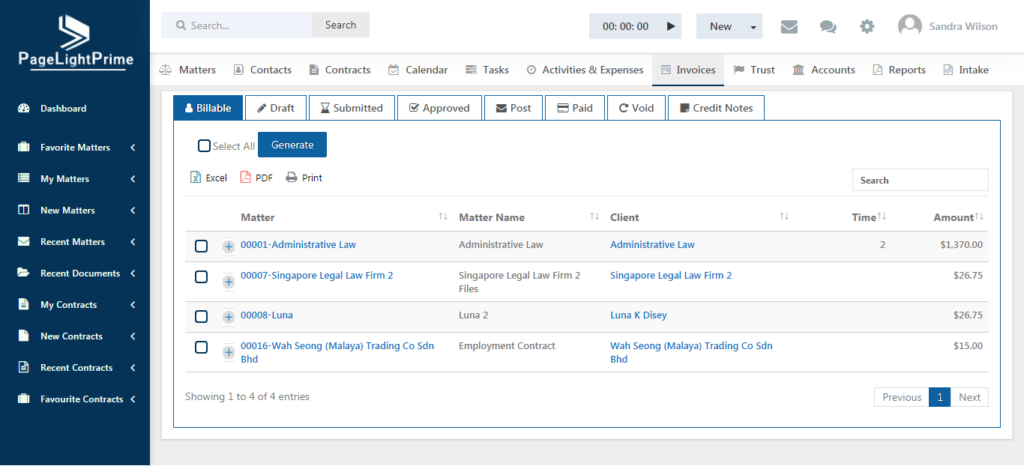Open the mail envelope icon in header
This screenshot has width=1024, height=469.
click(789, 27)
